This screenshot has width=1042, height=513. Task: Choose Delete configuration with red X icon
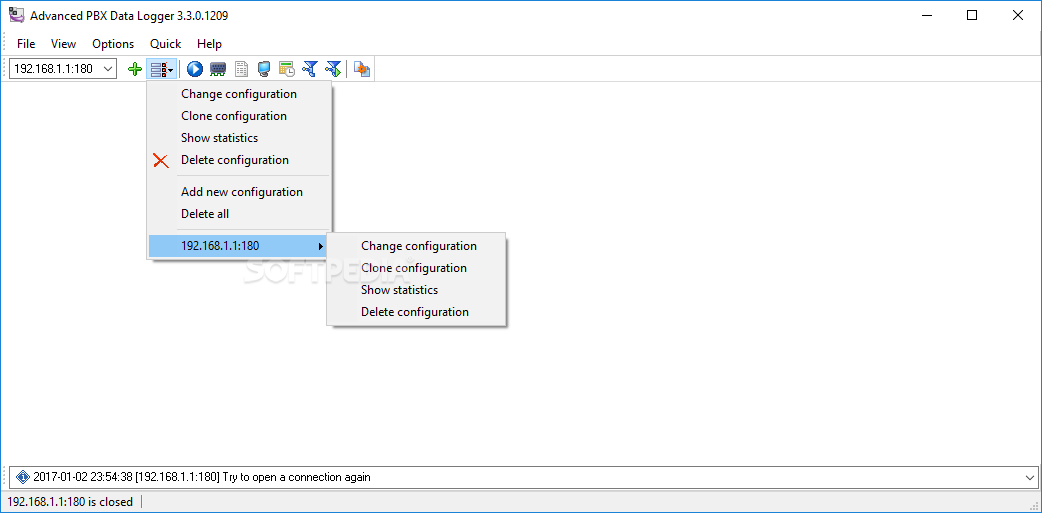(239, 159)
